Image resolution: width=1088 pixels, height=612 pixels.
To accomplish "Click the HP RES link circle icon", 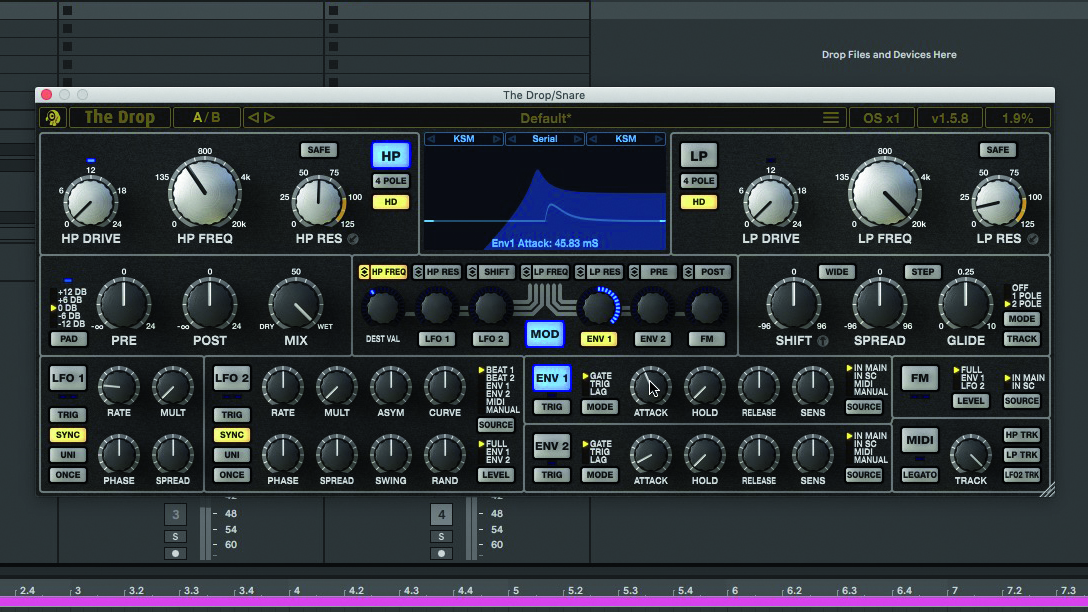I will pyautogui.click(x=353, y=239).
